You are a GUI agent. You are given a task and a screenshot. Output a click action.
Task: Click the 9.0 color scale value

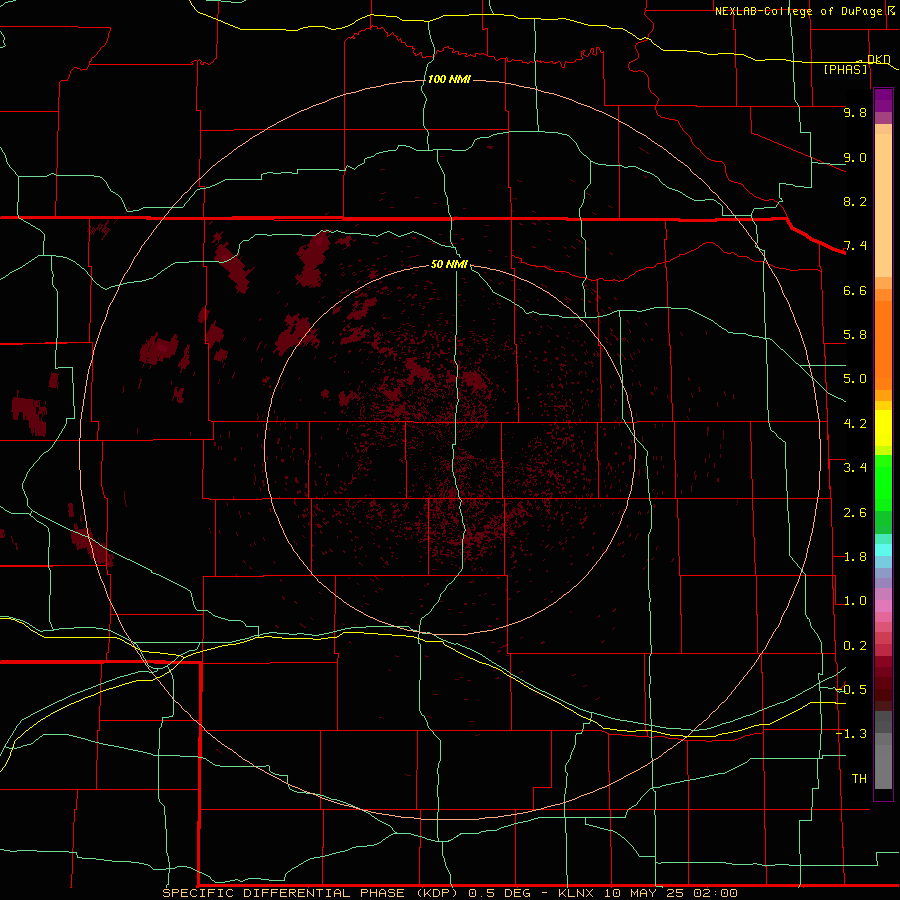pyautogui.click(x=855, y=157)
